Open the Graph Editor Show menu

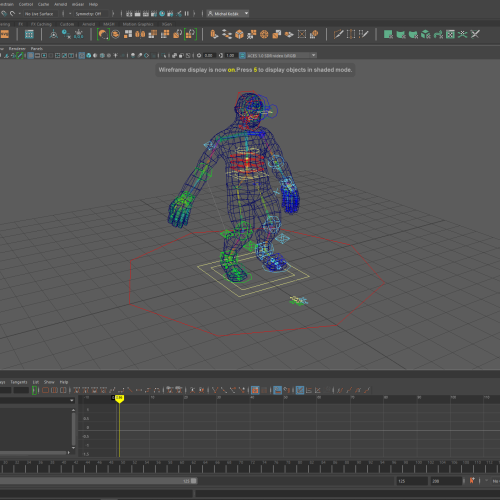click(x=49, y=382)
